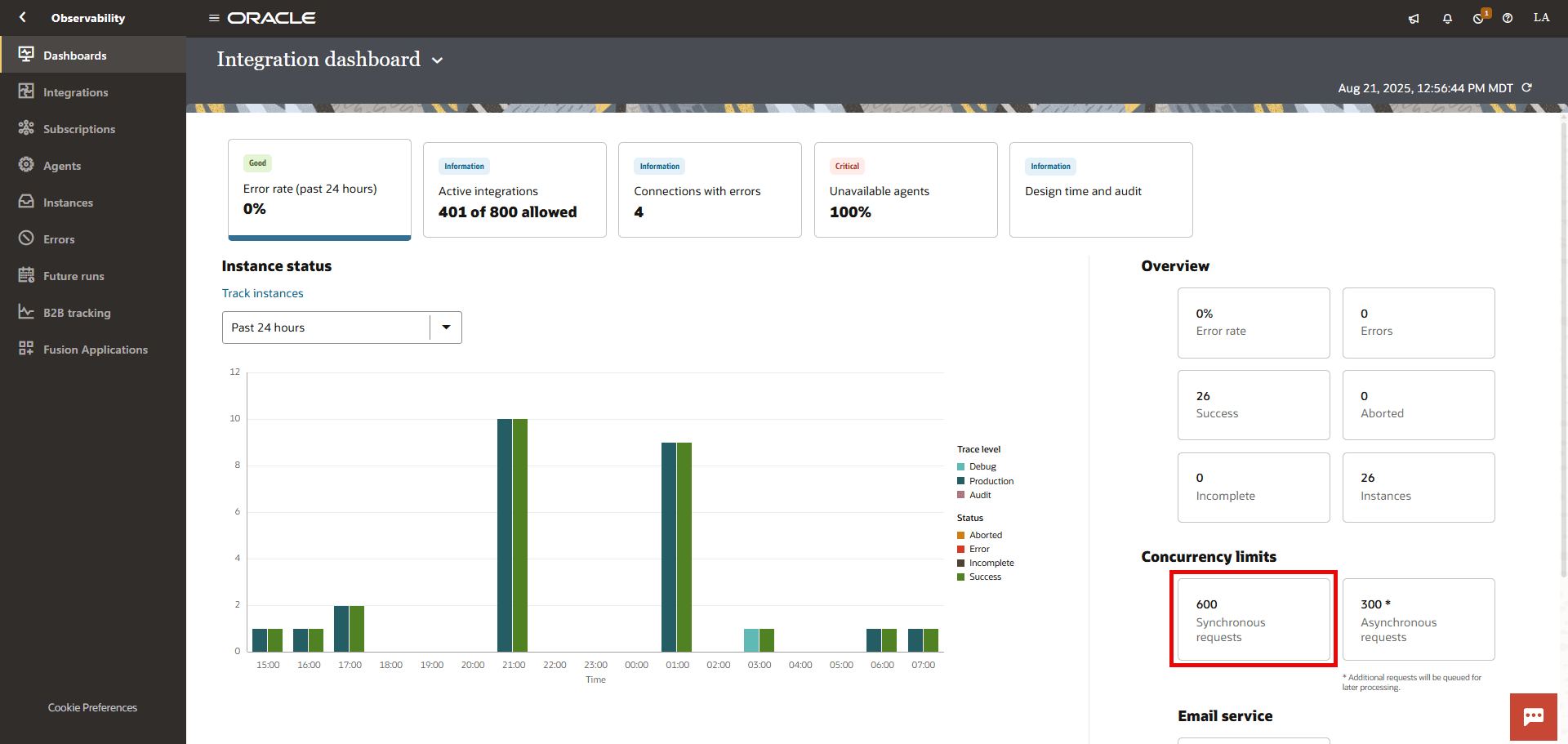View the errors badge showing 1
The image size is (1568, 744).
tap(1478, 18)
